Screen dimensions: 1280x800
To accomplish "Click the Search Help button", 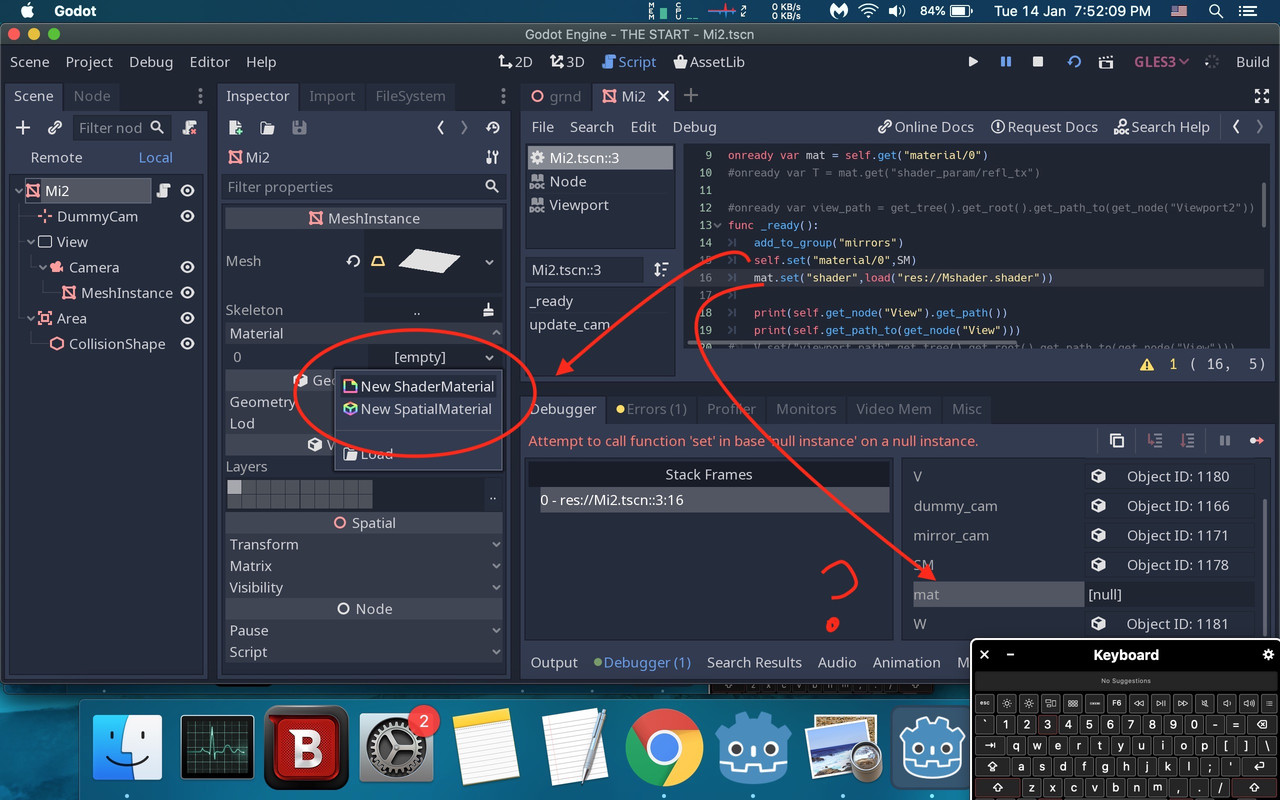I will coord(1162,127).
